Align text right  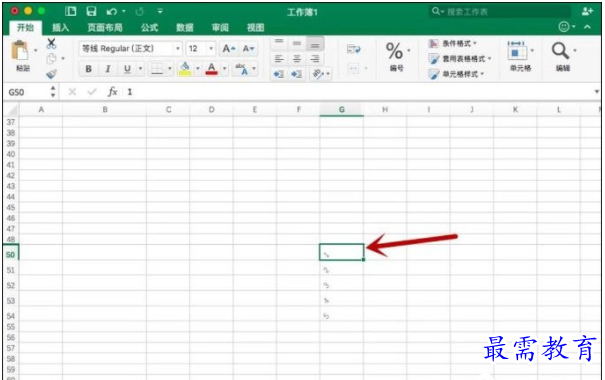click(x=315, y=59)
